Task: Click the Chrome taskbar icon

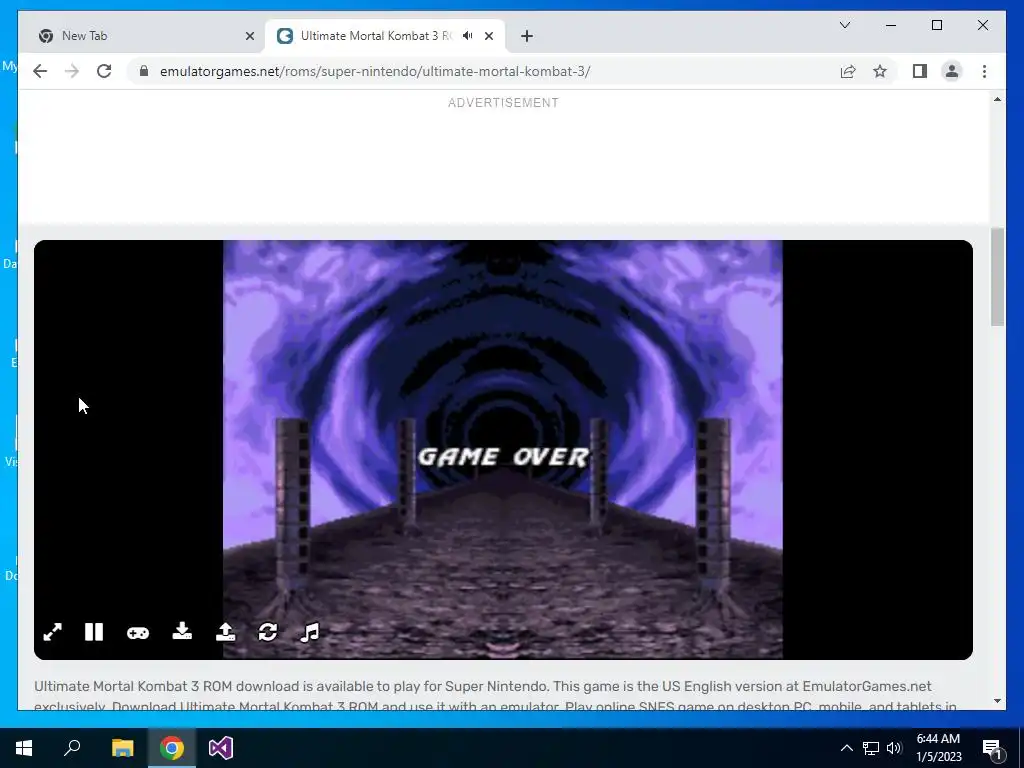Action: [172, 748]
